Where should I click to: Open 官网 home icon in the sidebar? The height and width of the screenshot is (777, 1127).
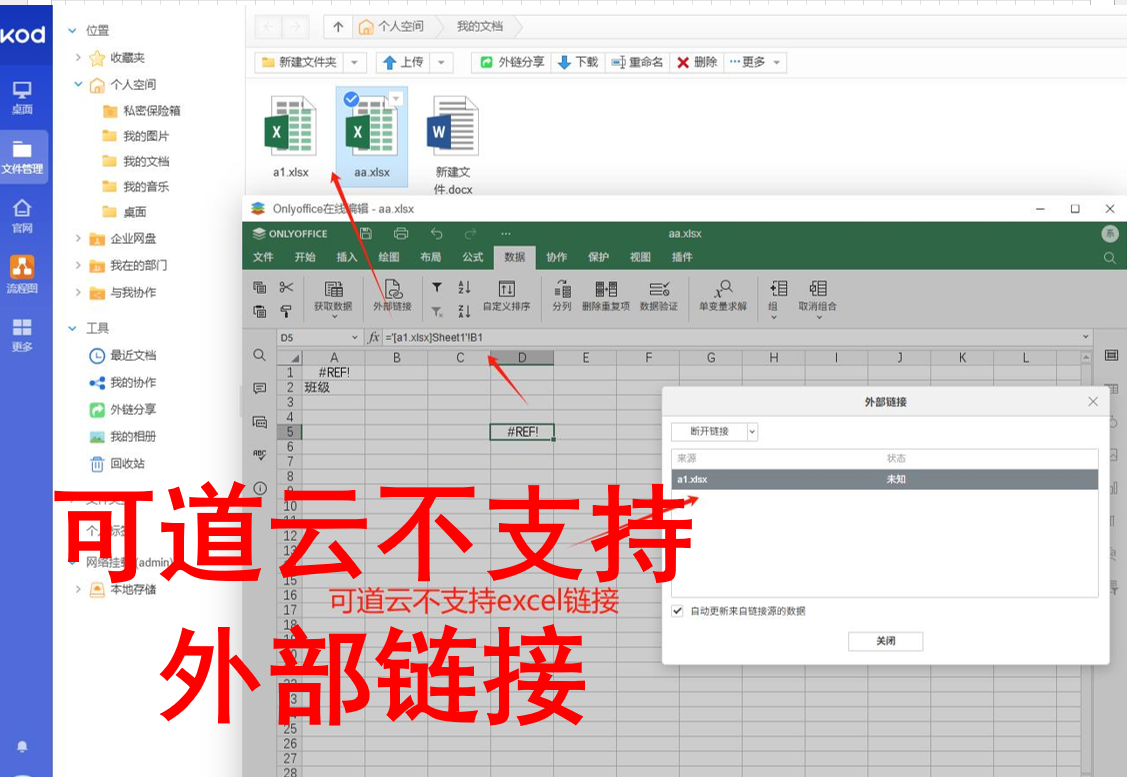tap(22, 216)
